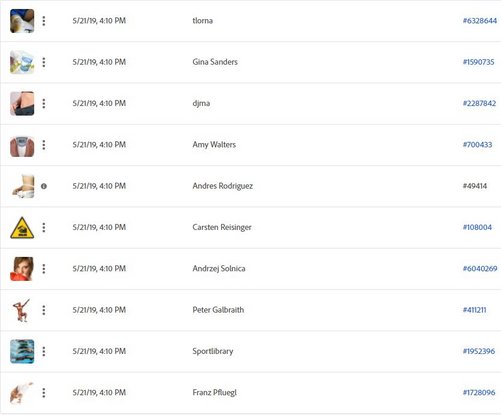Screen dimensions: 501x415
Task: Click the info icon for Andres Rodriguez
Action: tap(44, 186)
